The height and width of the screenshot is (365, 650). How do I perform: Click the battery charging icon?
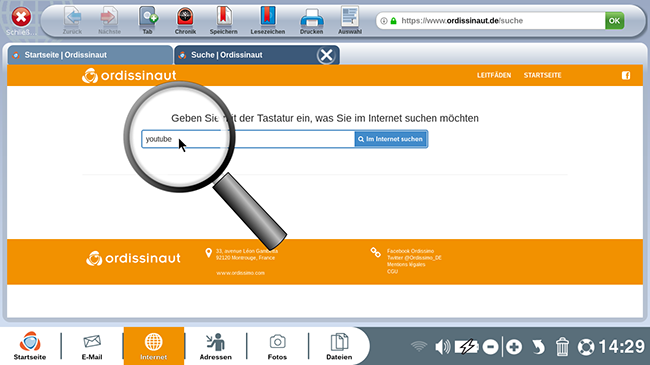pos(466,346)
